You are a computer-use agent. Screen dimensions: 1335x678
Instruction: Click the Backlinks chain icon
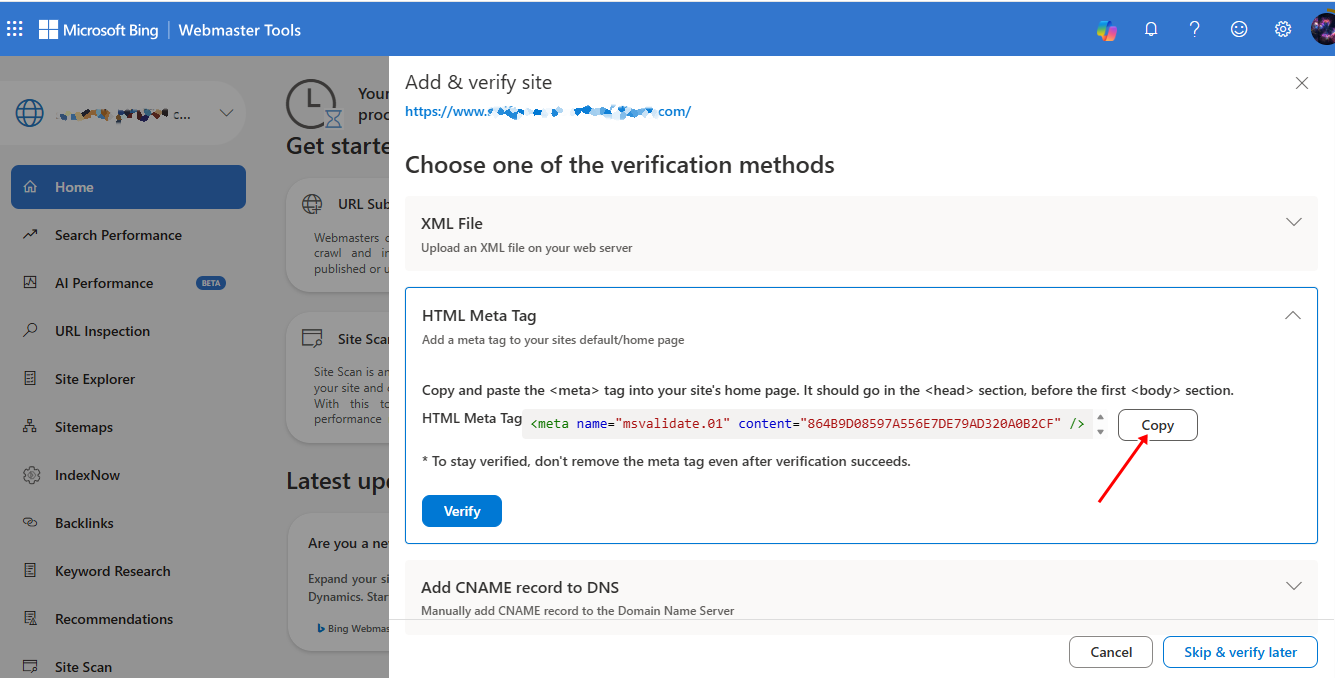click(31, 523)
